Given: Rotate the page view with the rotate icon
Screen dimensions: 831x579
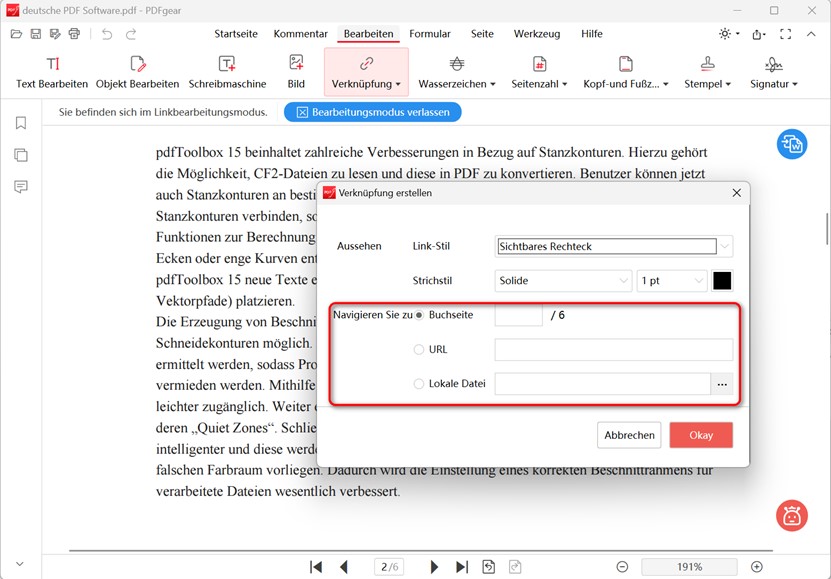Looking at the screenshot, I should 489,567.
